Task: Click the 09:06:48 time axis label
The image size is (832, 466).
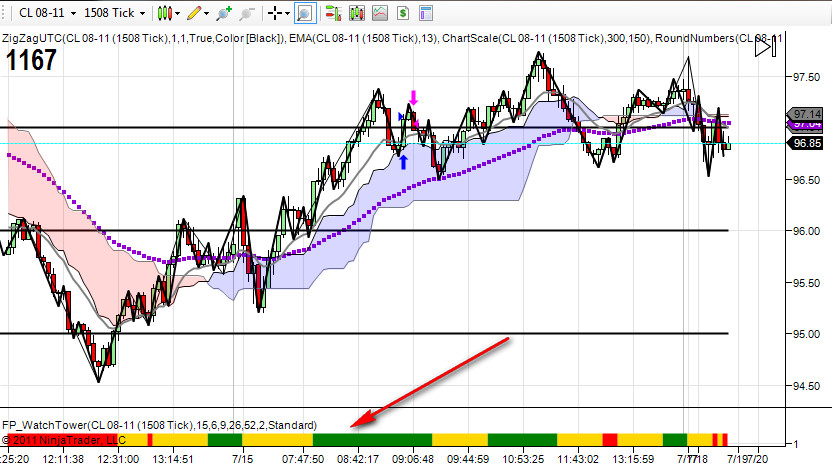Action: [x=413, y=459]
